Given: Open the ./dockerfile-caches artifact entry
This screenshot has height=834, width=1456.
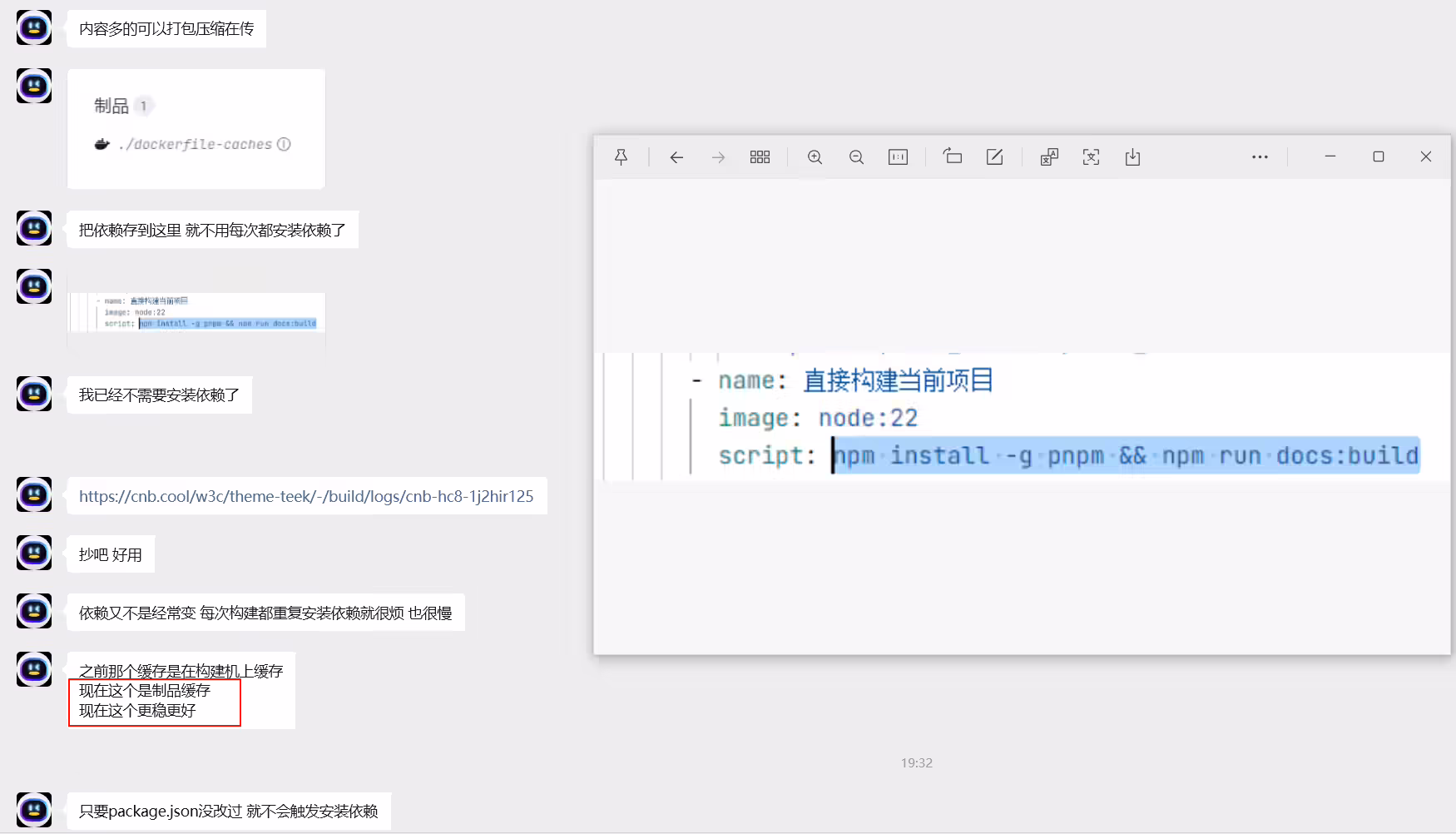Looking at the screenshot, I should [192, 144].
